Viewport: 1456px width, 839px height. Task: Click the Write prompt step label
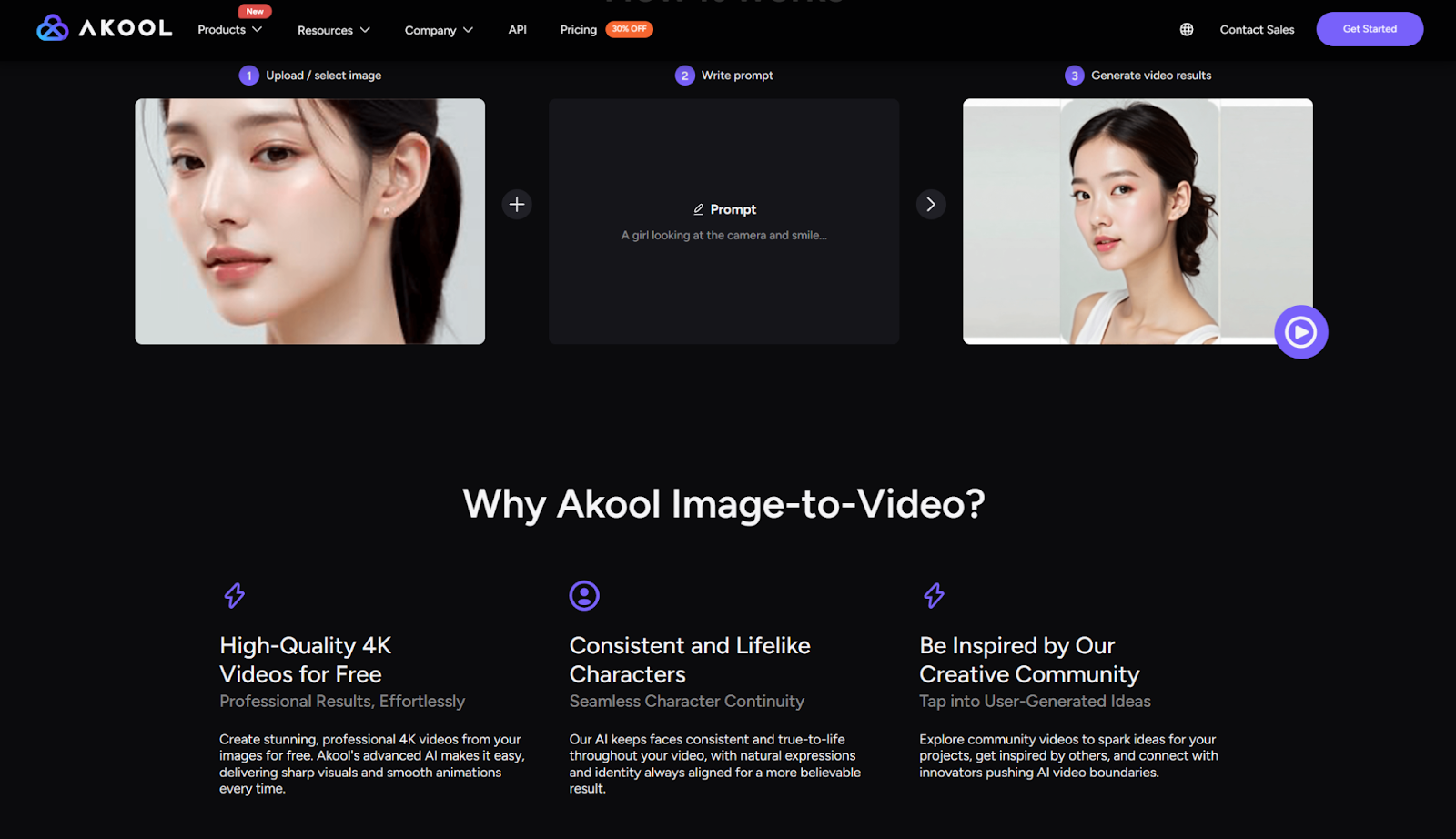(x=737, y=76)
